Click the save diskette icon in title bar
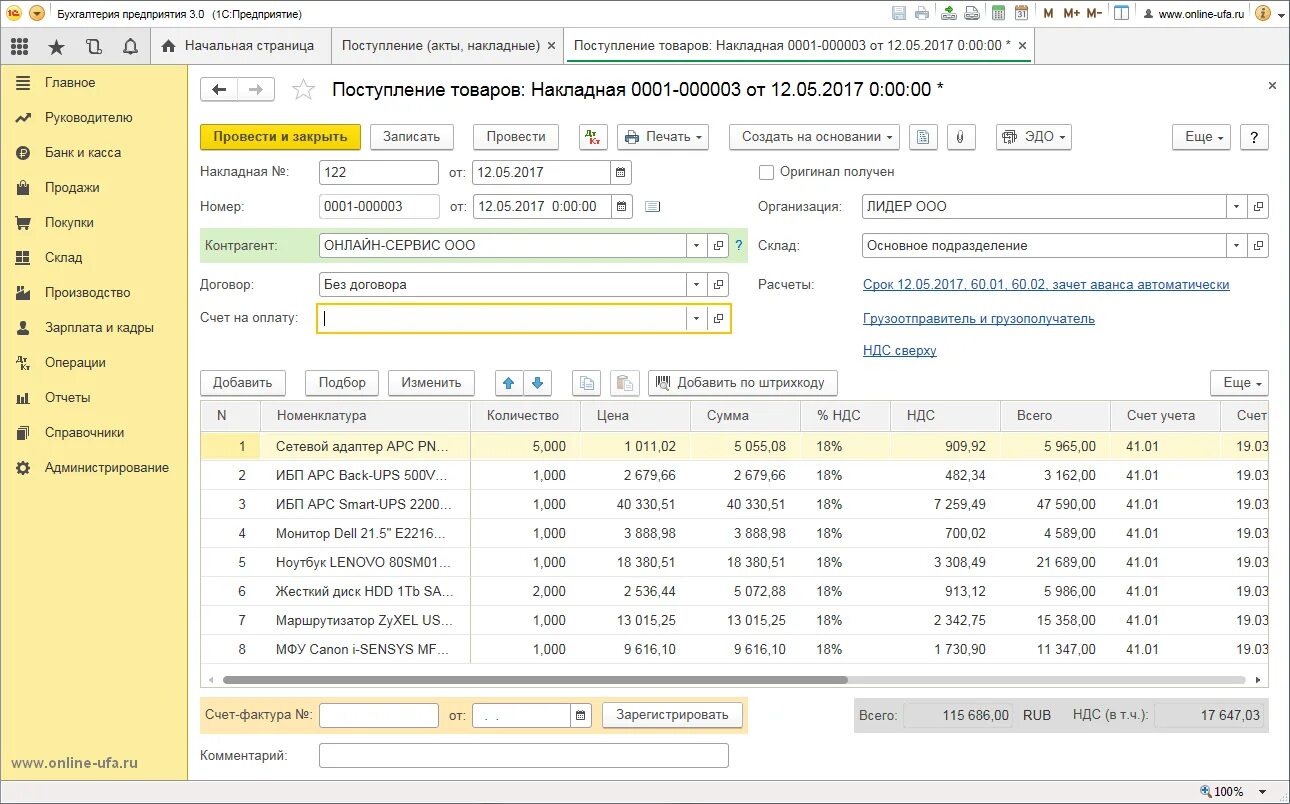This screenshot has width=1290, height=804. 898,13
